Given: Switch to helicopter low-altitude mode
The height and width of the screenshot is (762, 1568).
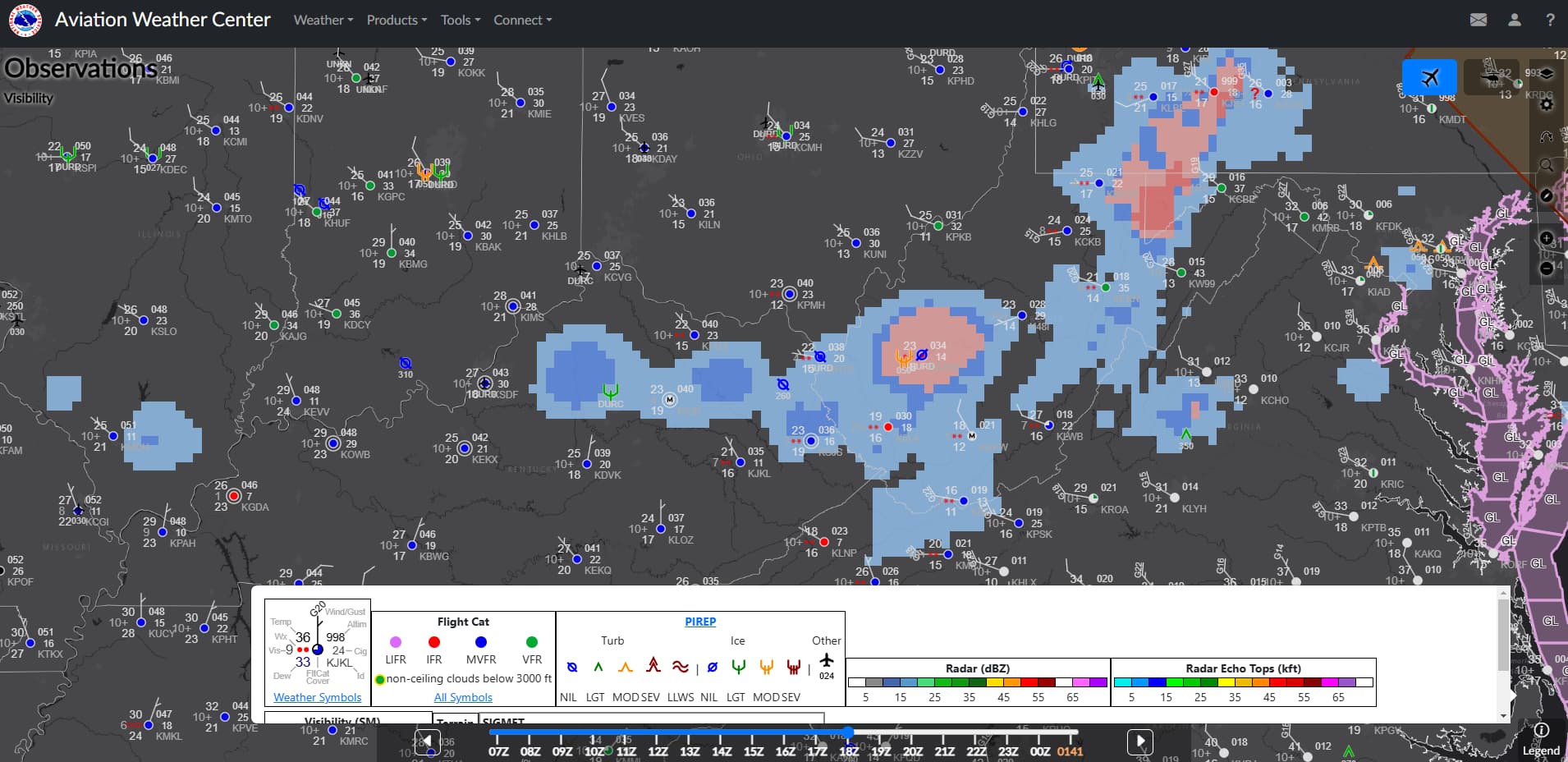Looking at the screenshot, I should click(x=1492, y=77).
